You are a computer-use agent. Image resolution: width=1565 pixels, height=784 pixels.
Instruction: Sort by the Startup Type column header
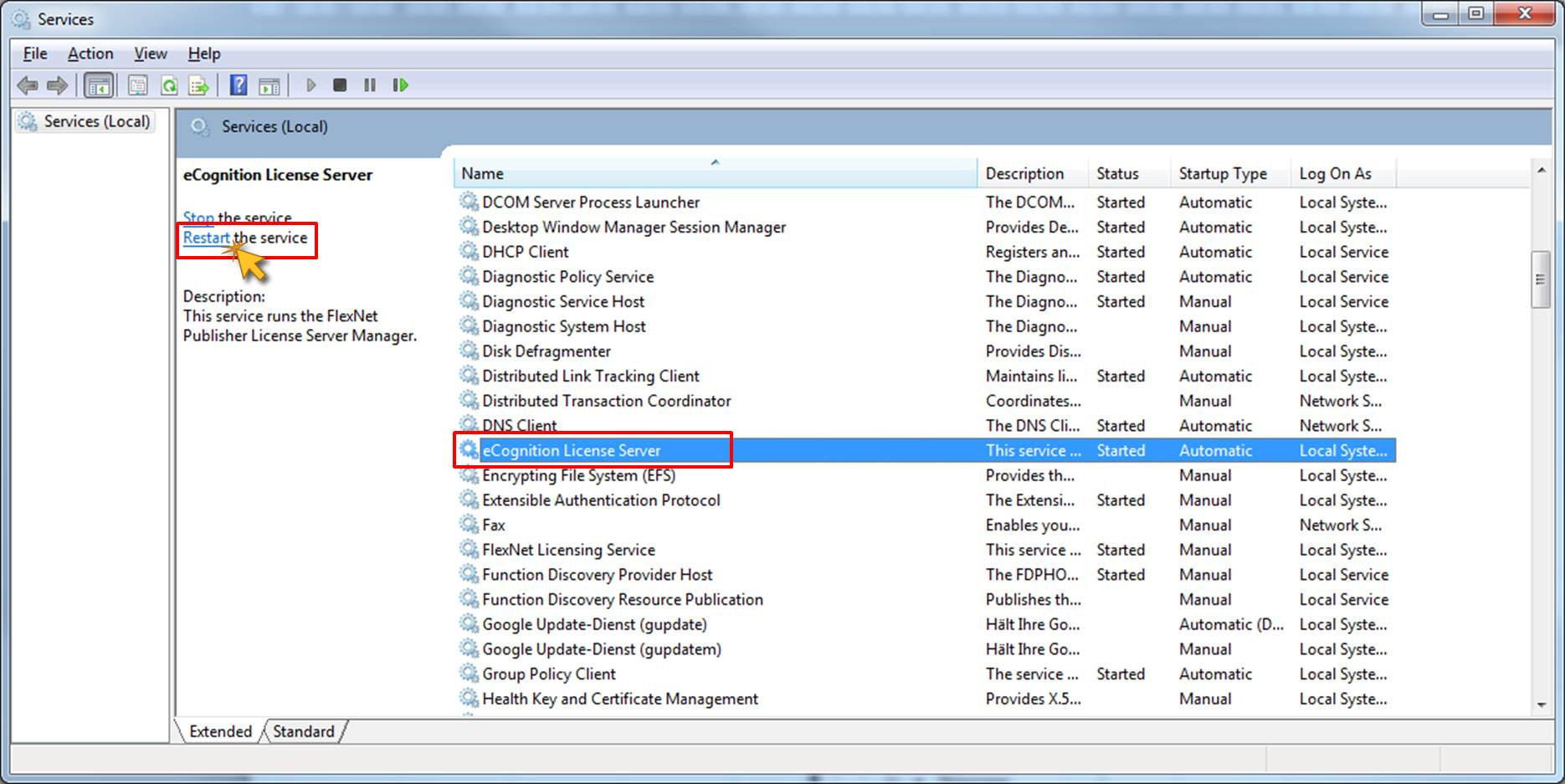pyautogui.click(x=1230, y=173)
